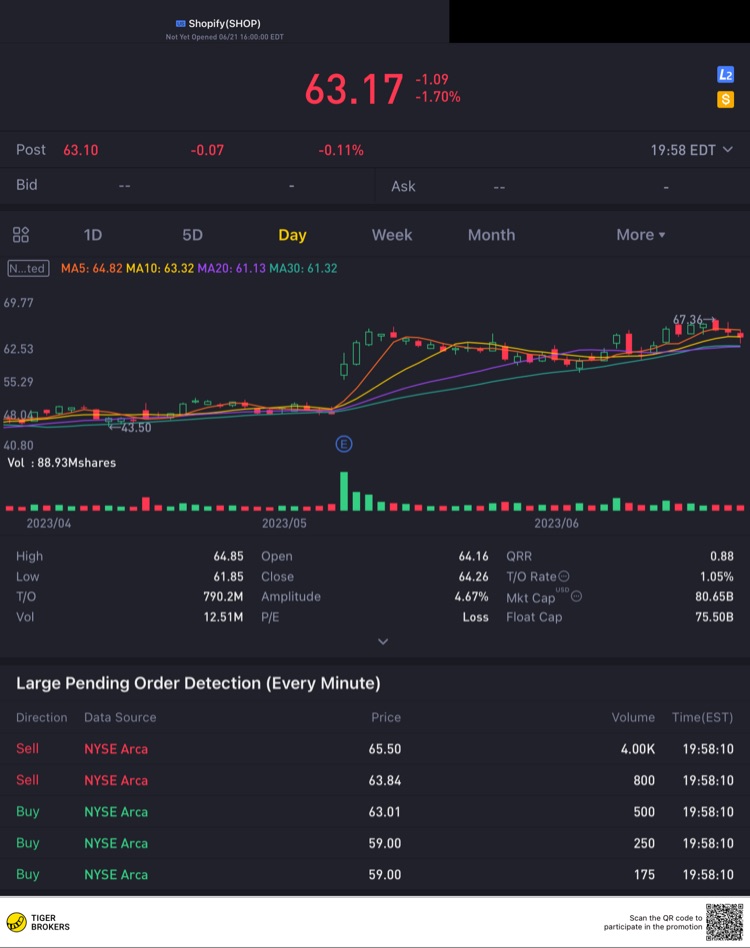750x948 pixels.
Task: Tap the T/O Rate info icon
Action: [x=564, y=576]
